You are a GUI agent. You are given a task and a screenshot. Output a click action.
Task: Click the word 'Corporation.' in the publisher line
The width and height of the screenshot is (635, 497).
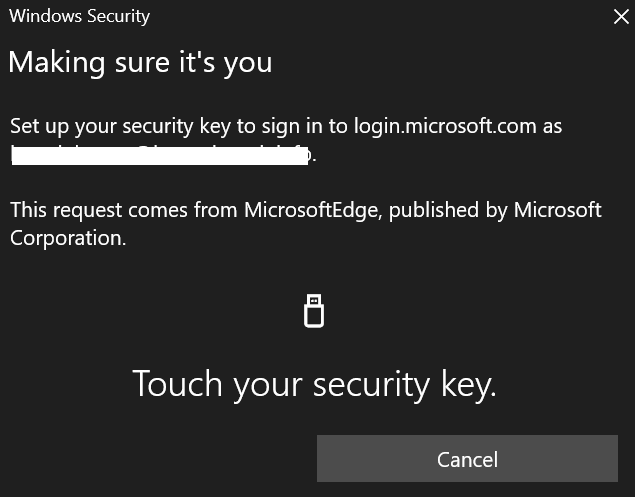coord(68,238)
